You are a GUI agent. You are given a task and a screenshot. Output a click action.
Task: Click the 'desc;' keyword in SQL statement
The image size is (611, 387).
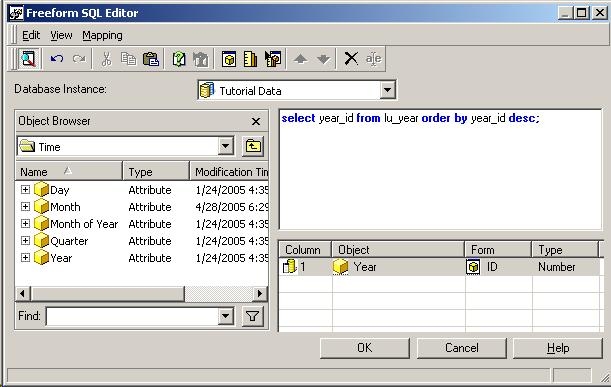tap(524, 118)
